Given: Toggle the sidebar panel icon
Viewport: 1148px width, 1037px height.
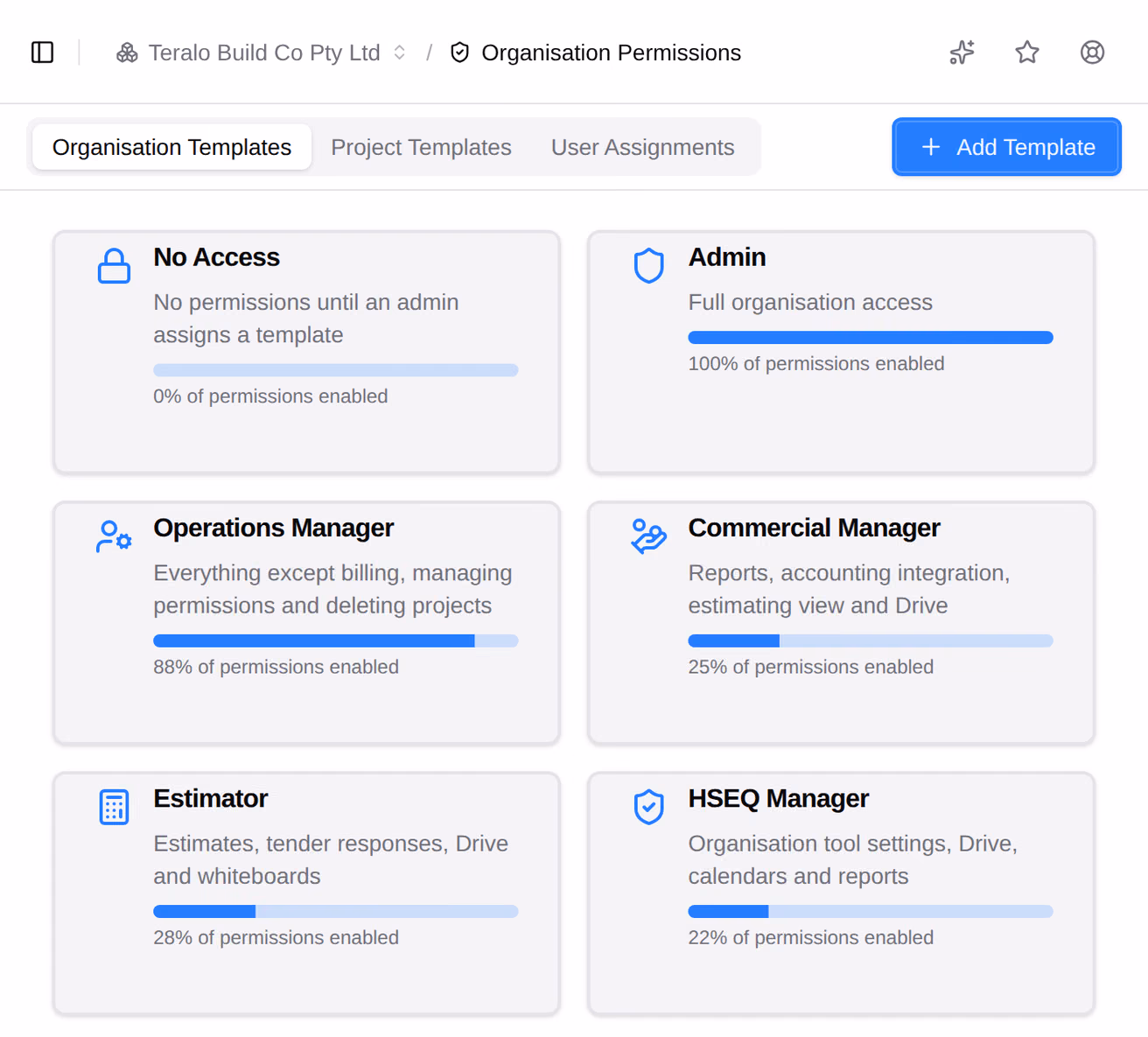Looking at the screenshot, I should (42, 53).
